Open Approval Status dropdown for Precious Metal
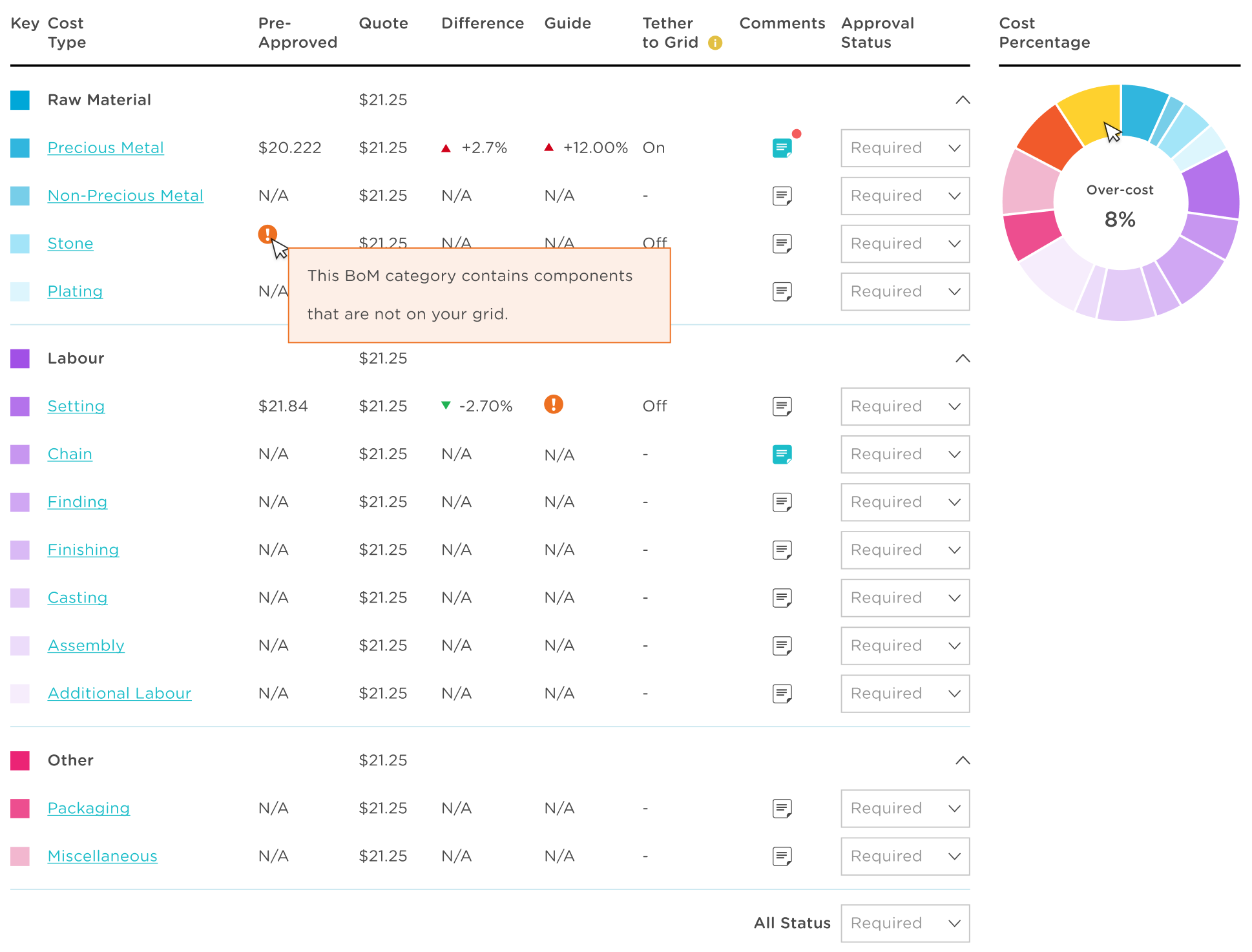Viewport: 1252px width, 952px height. tap(904, 148)
